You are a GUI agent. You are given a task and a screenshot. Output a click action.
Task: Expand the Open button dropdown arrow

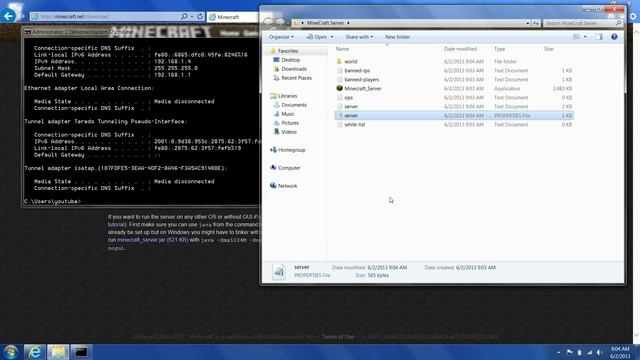coord(331,37)
